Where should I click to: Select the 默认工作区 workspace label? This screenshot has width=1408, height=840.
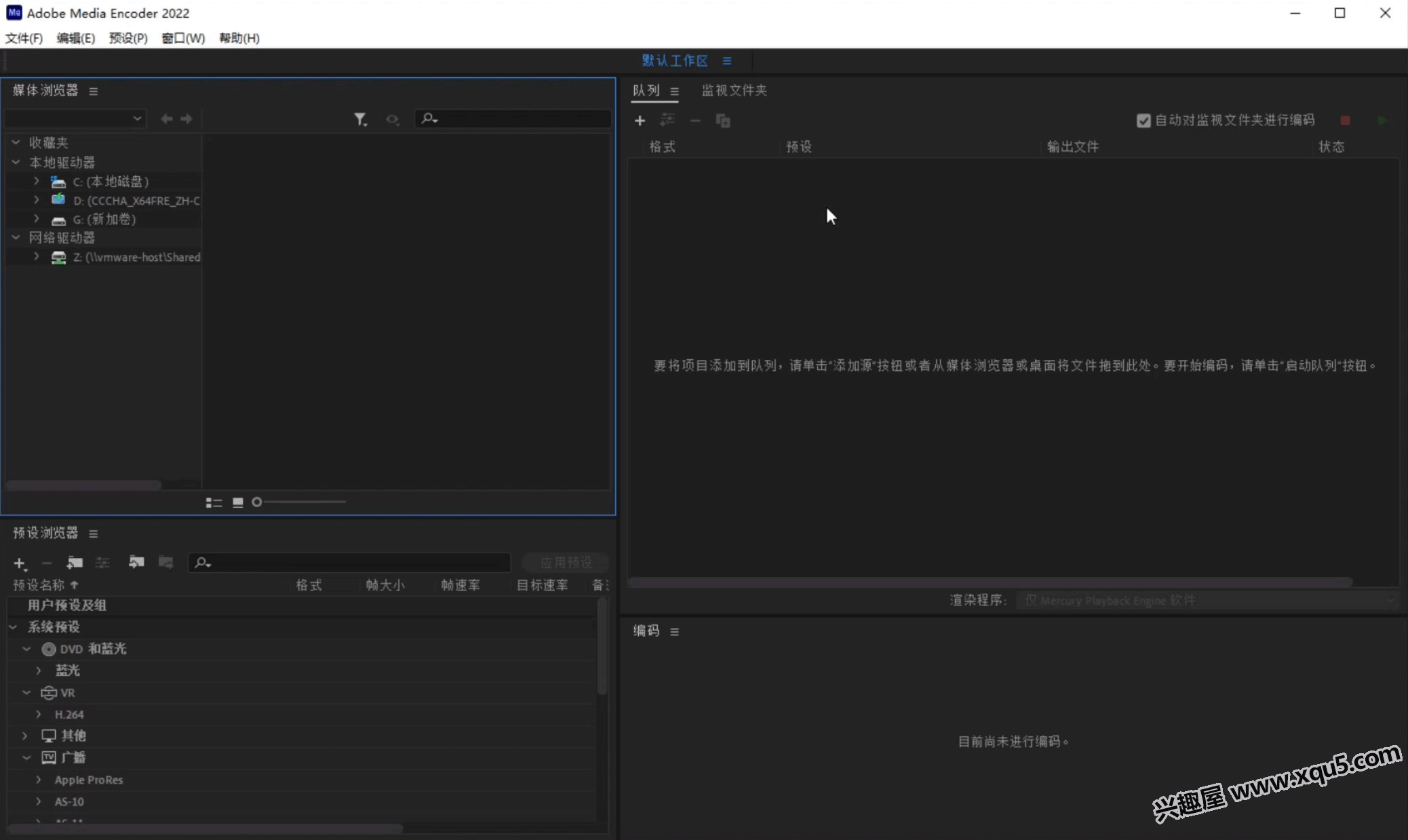coord(675,60)
